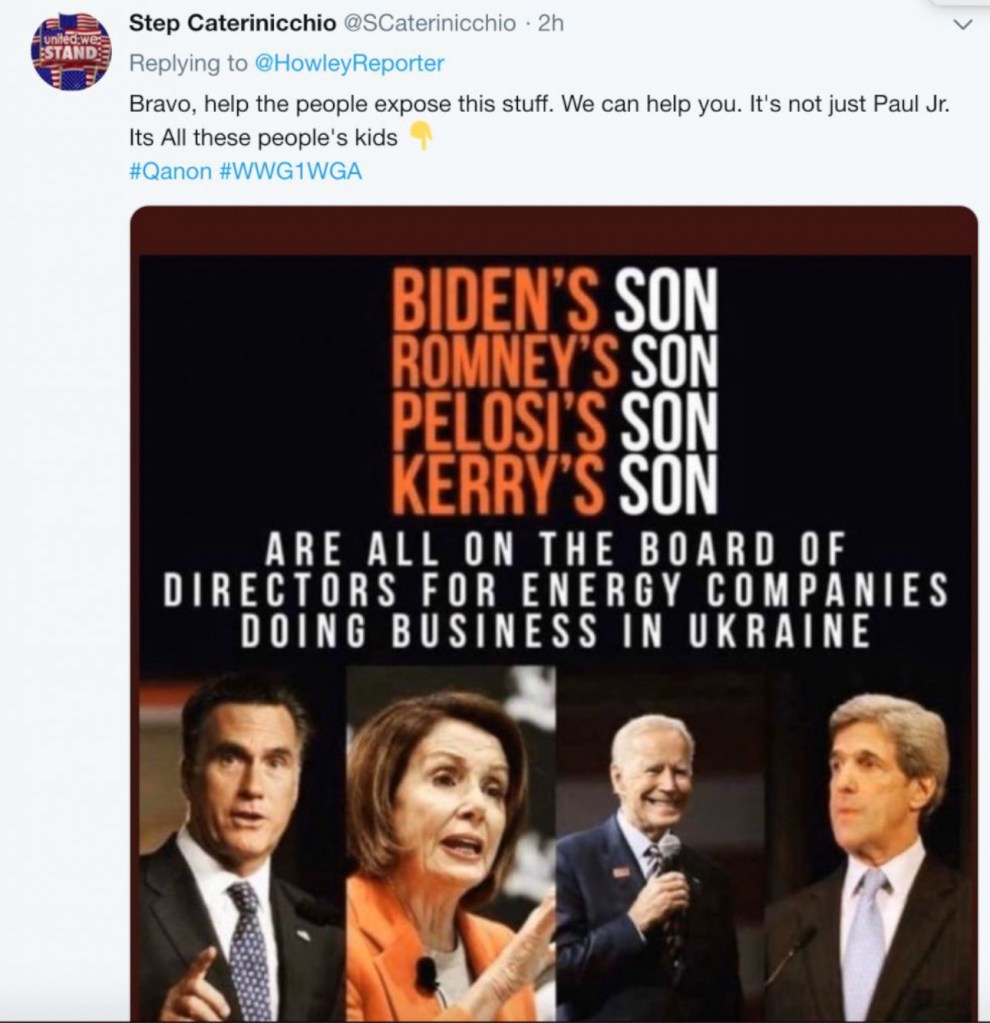Click the orange BIDEN'S text in the image

(x=497, y=298)
